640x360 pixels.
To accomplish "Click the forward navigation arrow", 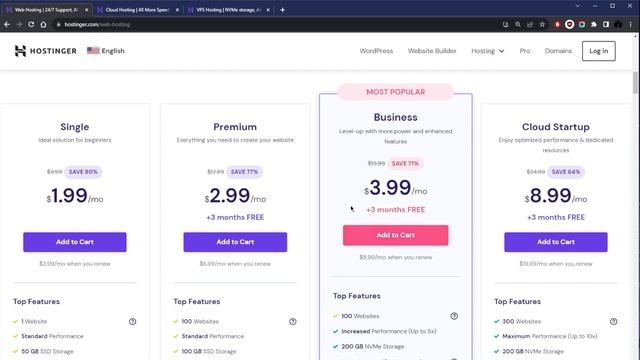I will pos(19,24).
